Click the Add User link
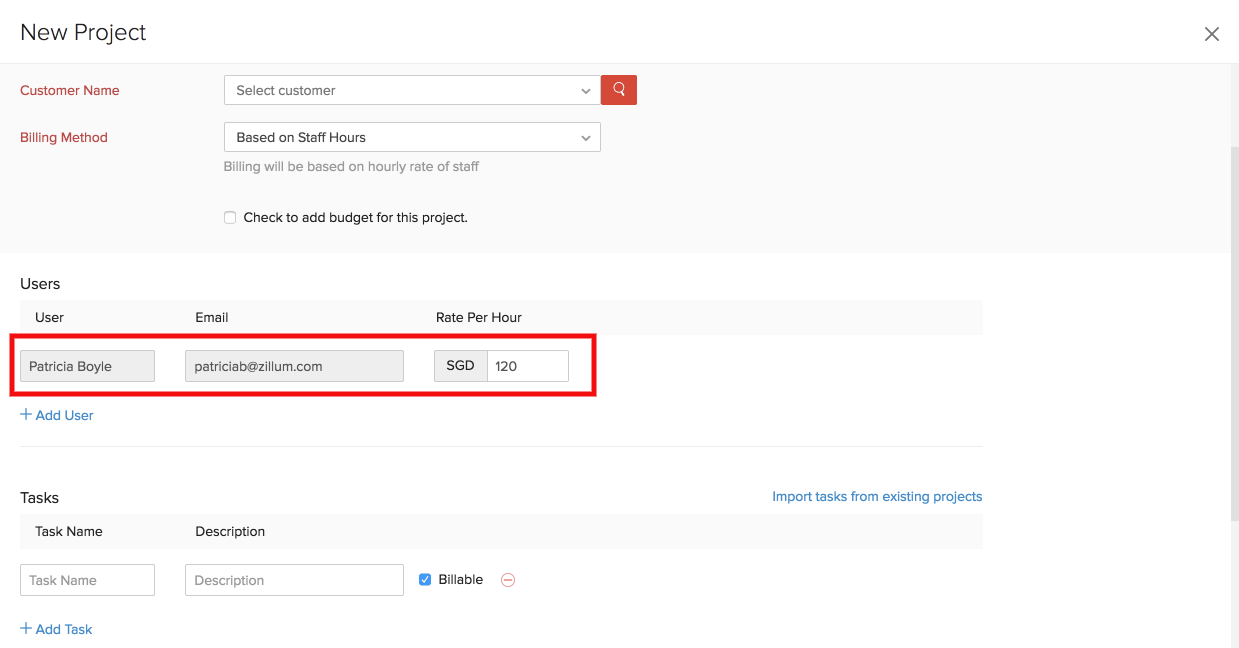Screen dimensions: 1239x648 pos(57,415)
